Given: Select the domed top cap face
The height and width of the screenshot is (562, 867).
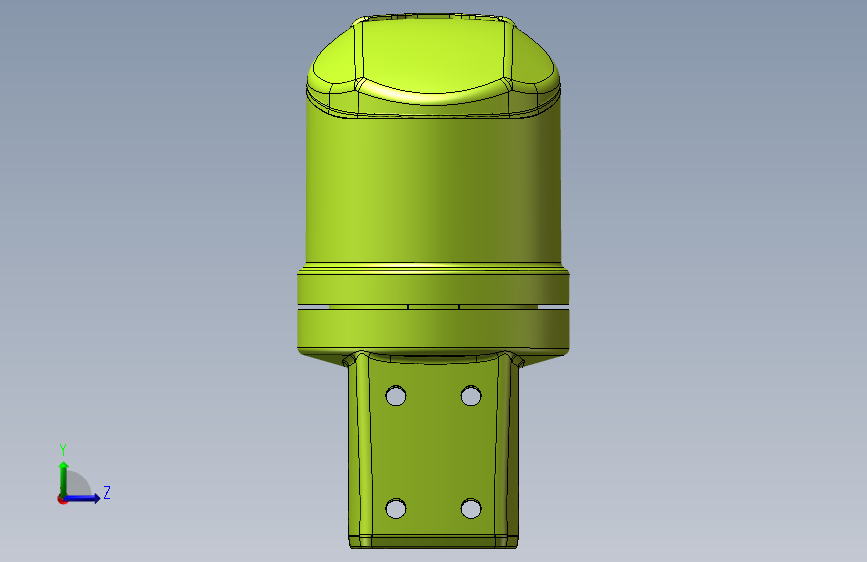Looking at the screenshot, I should tap(434, 55).
